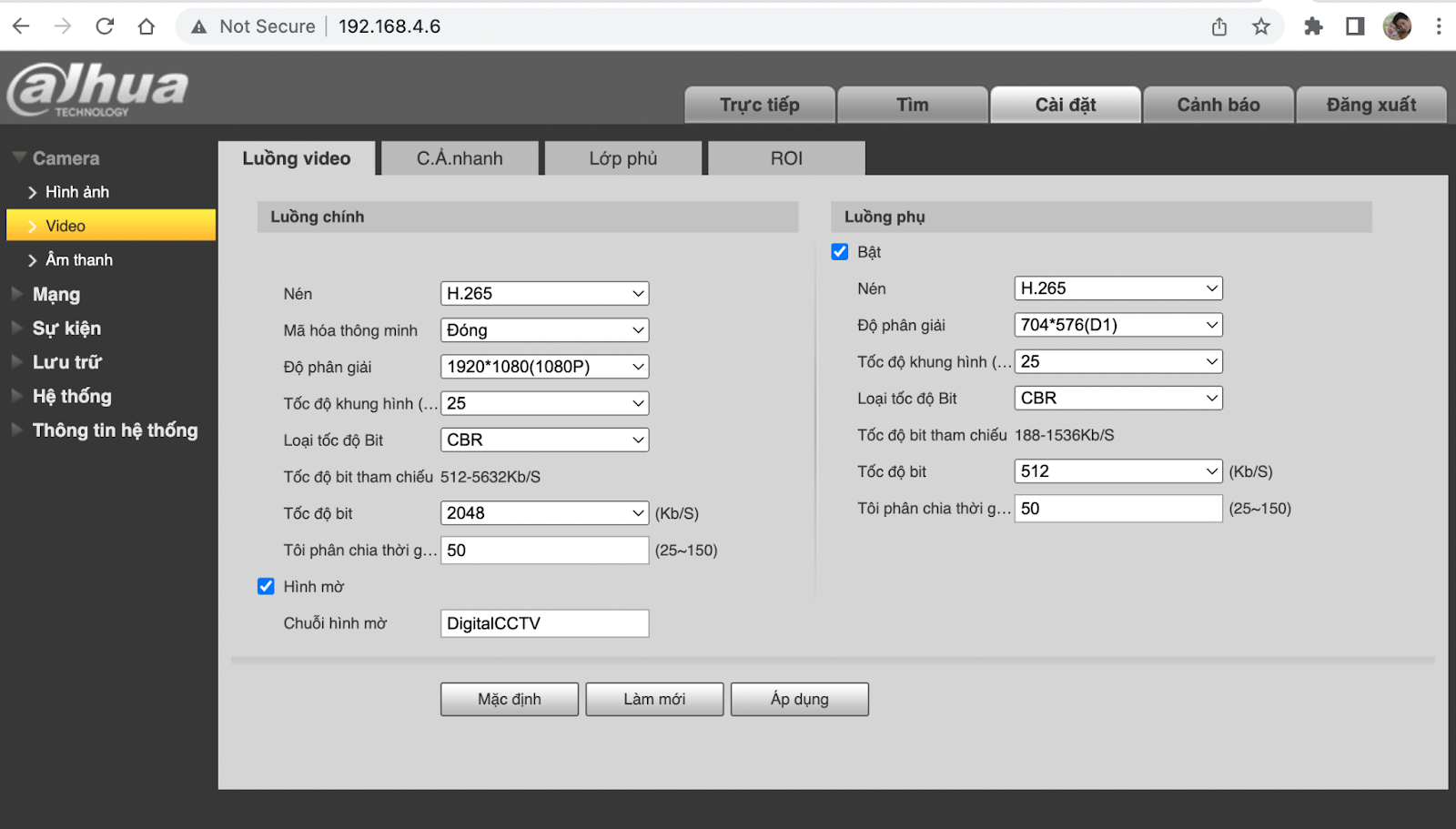Open the Tìm search tab
The image size is (1456, 829).
913,105
